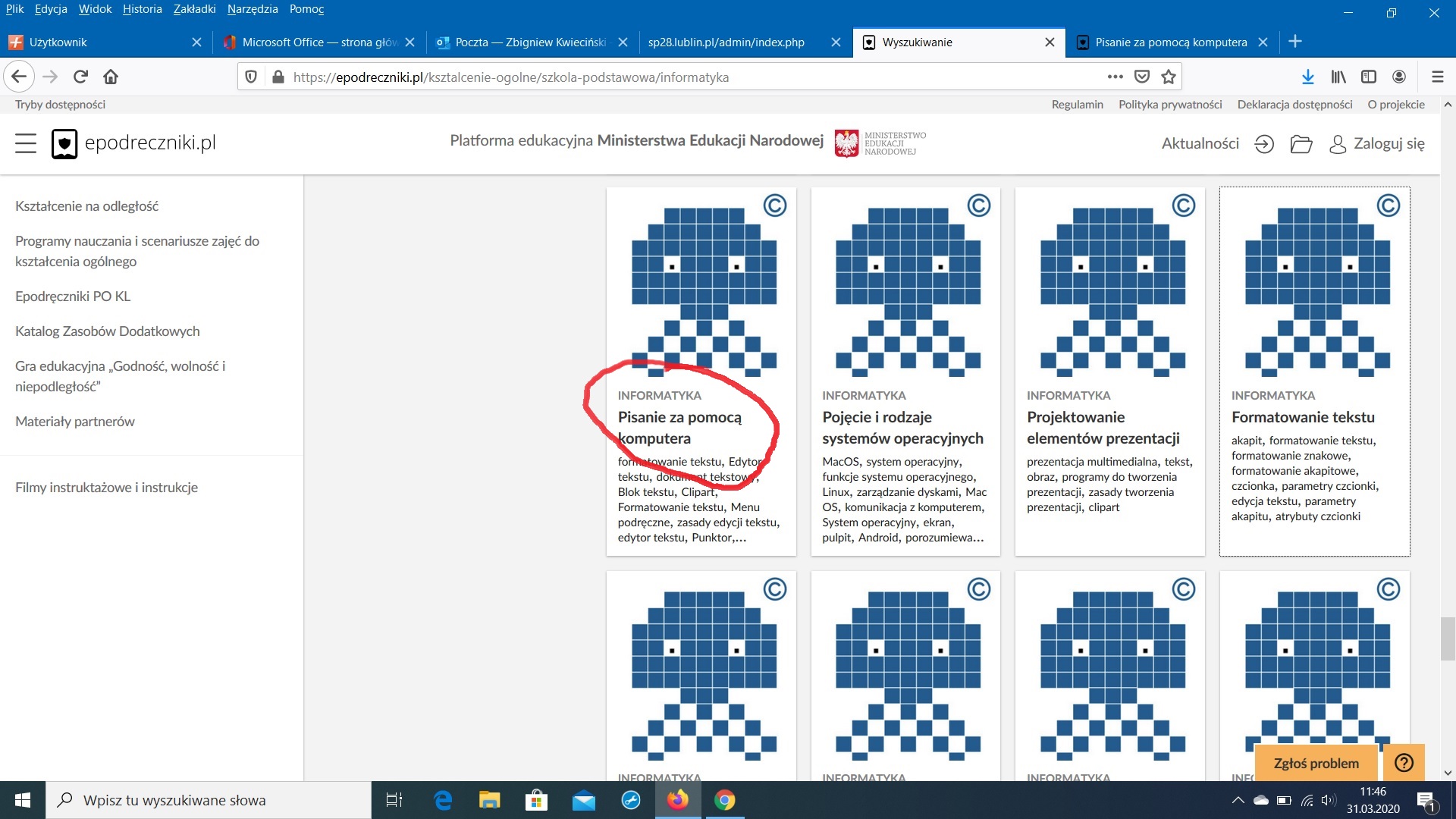Click the page vertical scrollbar thumb
This screenshot has width=1456, height=819.
tap(1448, 639)
